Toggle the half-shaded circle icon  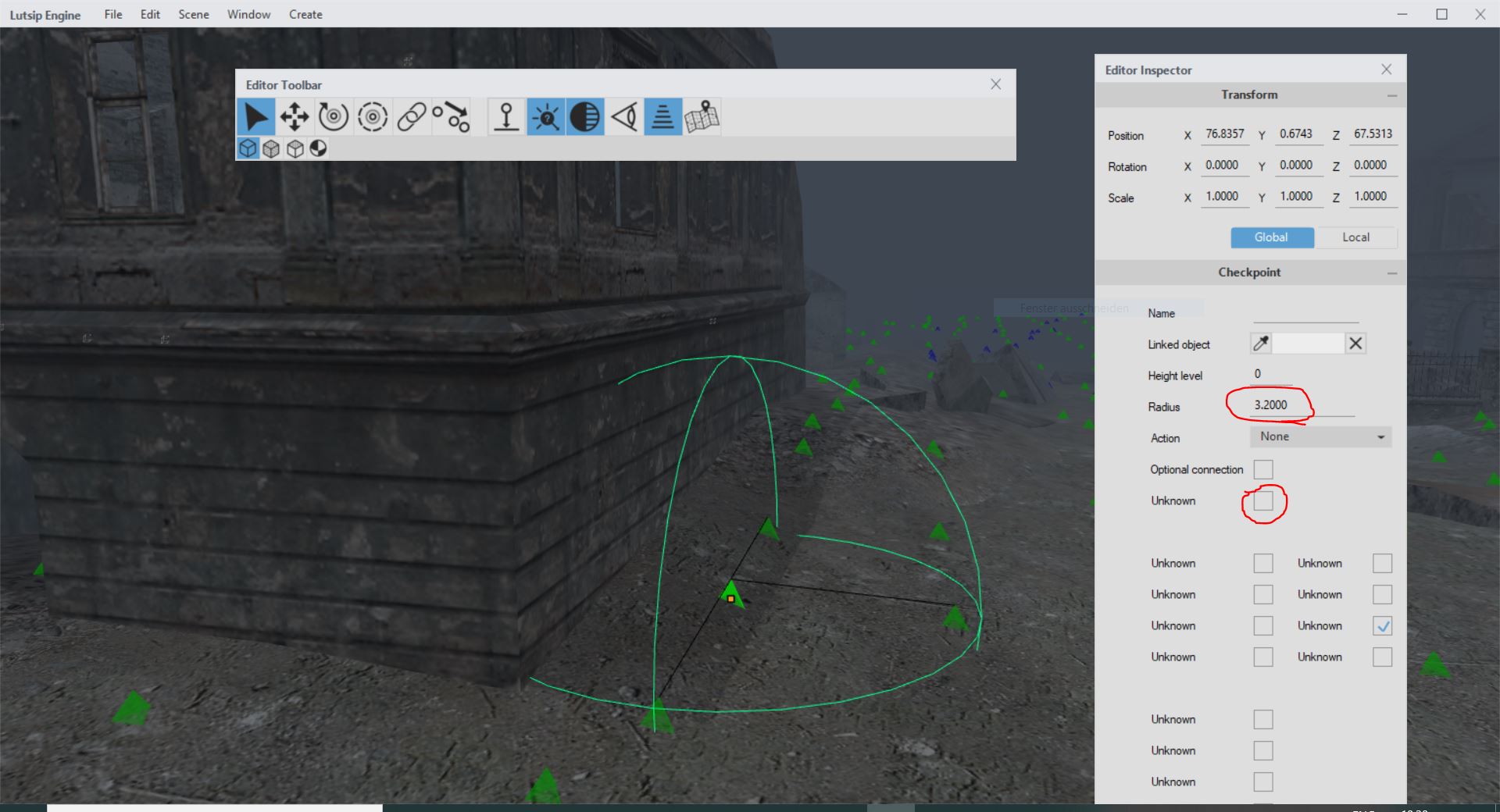tap(584, 117)
